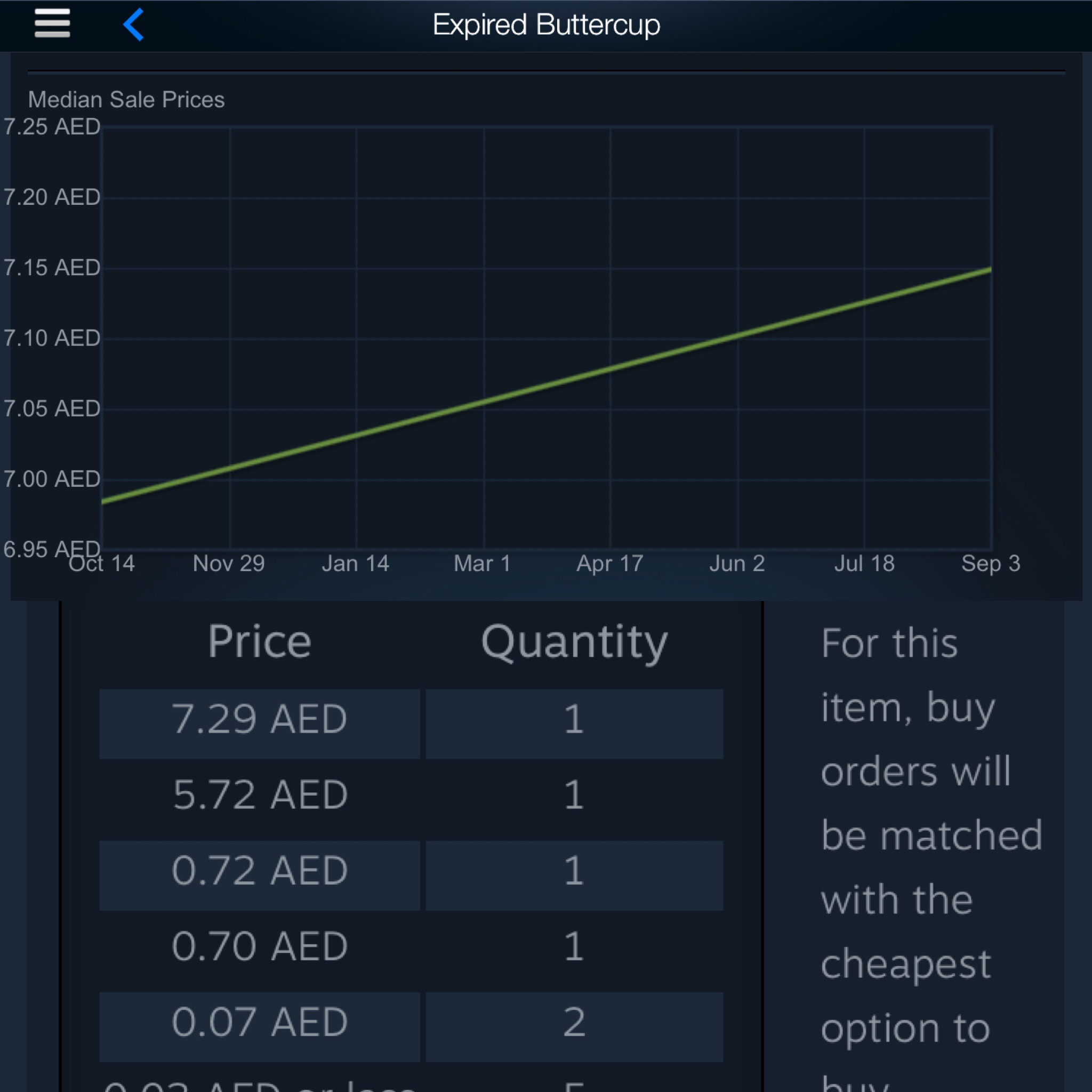Select the 0.07 AED price cell
The image size is (1092, 1092).
pos(260,1022)
